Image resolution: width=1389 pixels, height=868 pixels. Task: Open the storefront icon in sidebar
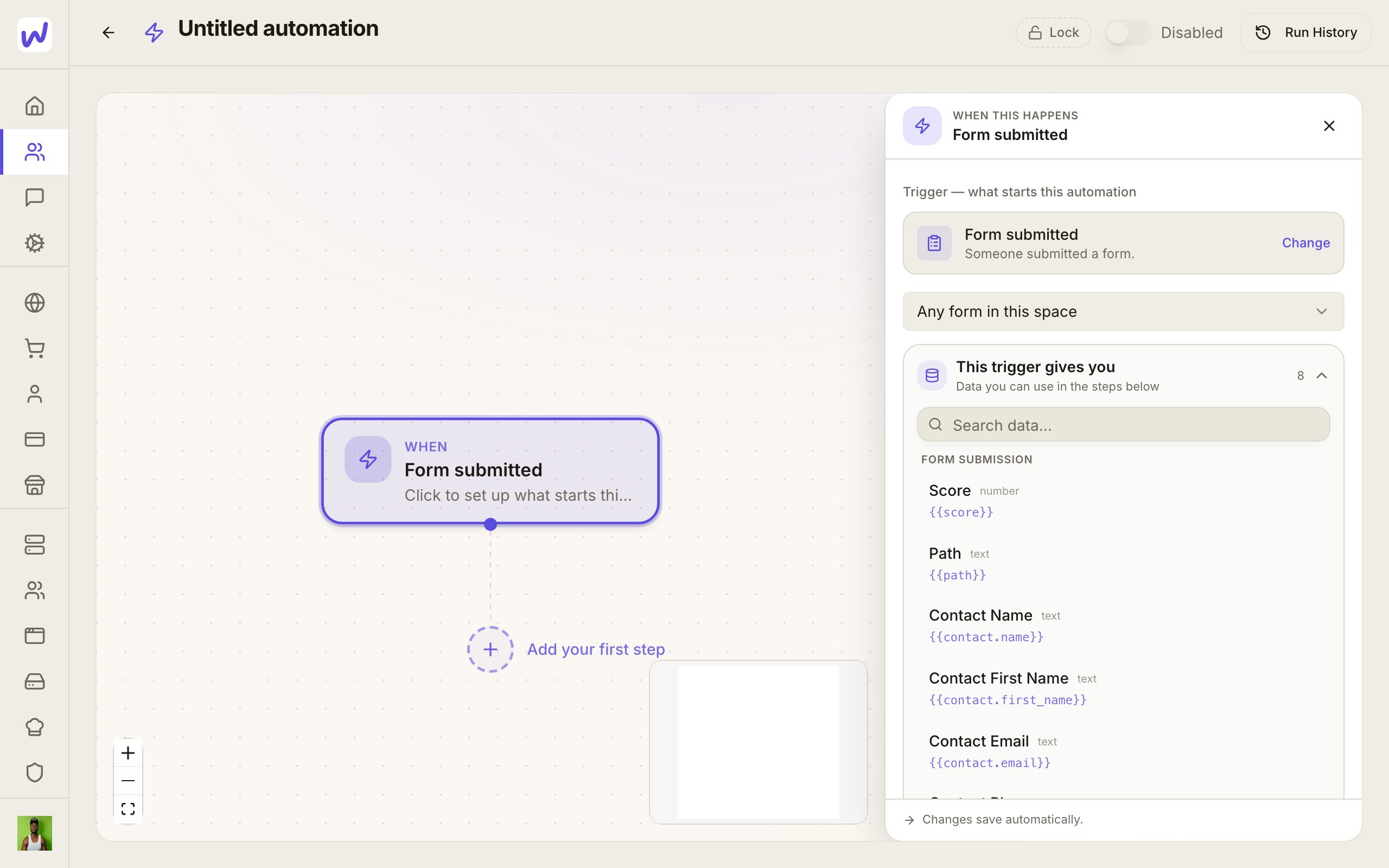(34, 485)
